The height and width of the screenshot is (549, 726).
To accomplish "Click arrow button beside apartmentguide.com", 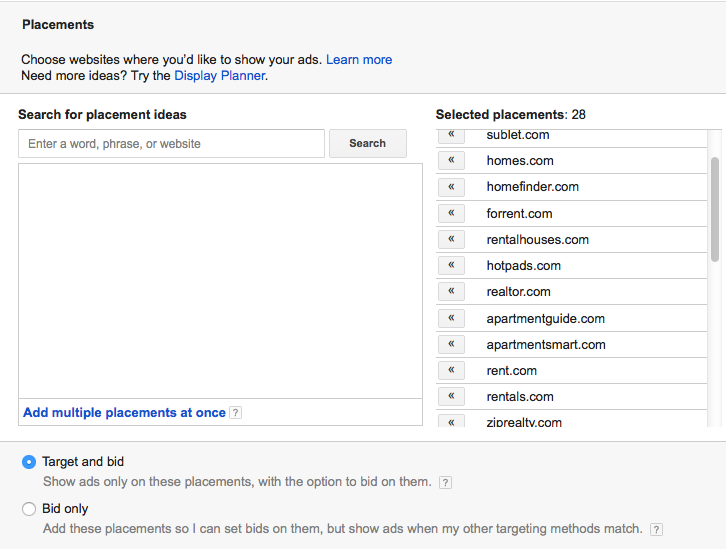I will pyautogui.click(x=451, y=318).
